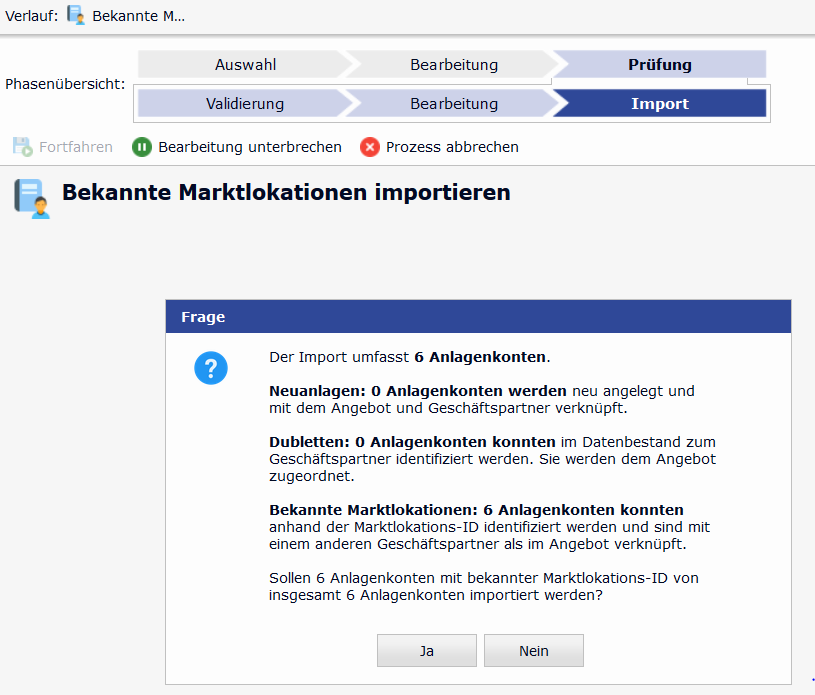Select the Auswahl phase step

[245, 65]
